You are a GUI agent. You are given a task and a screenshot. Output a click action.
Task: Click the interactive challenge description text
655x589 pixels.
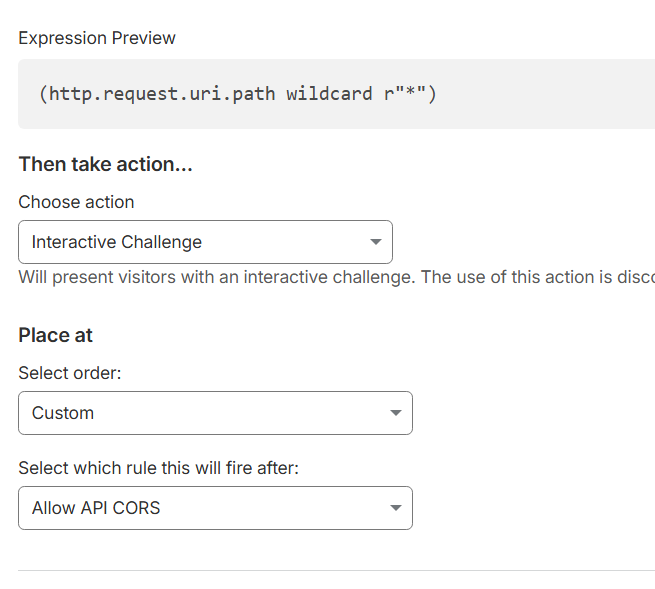336,277
